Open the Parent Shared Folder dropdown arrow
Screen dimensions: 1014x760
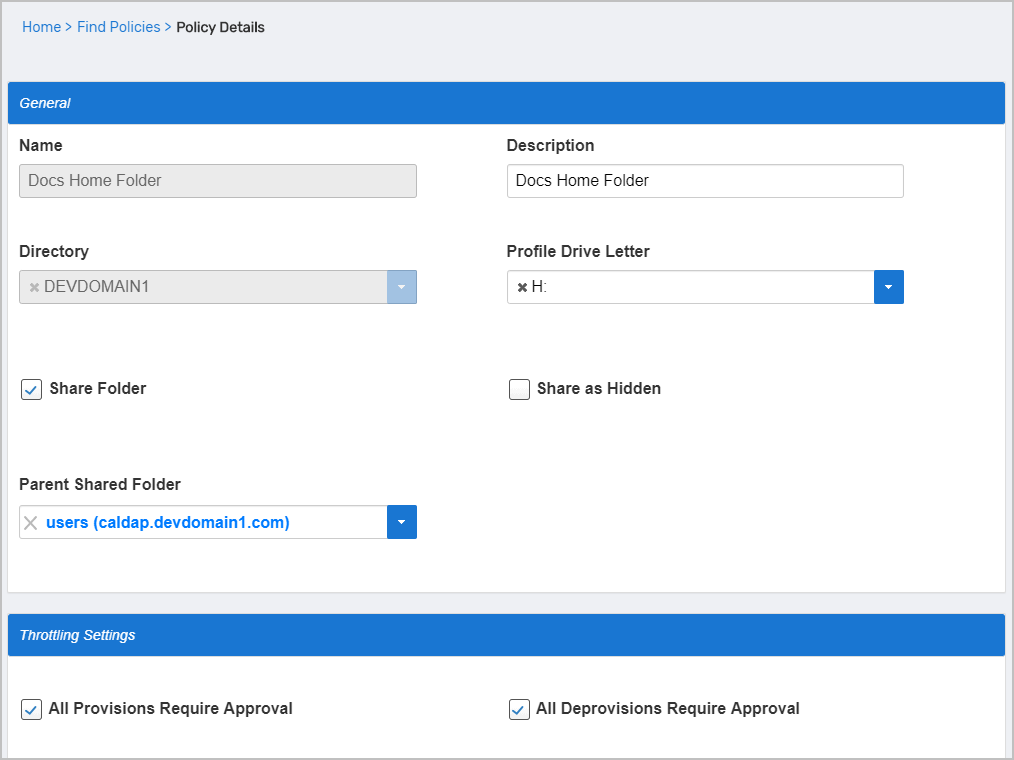(401, 522)
